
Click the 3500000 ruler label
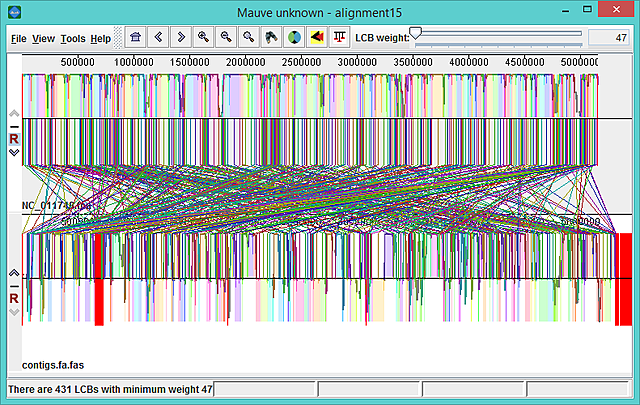tap(413, 62)
